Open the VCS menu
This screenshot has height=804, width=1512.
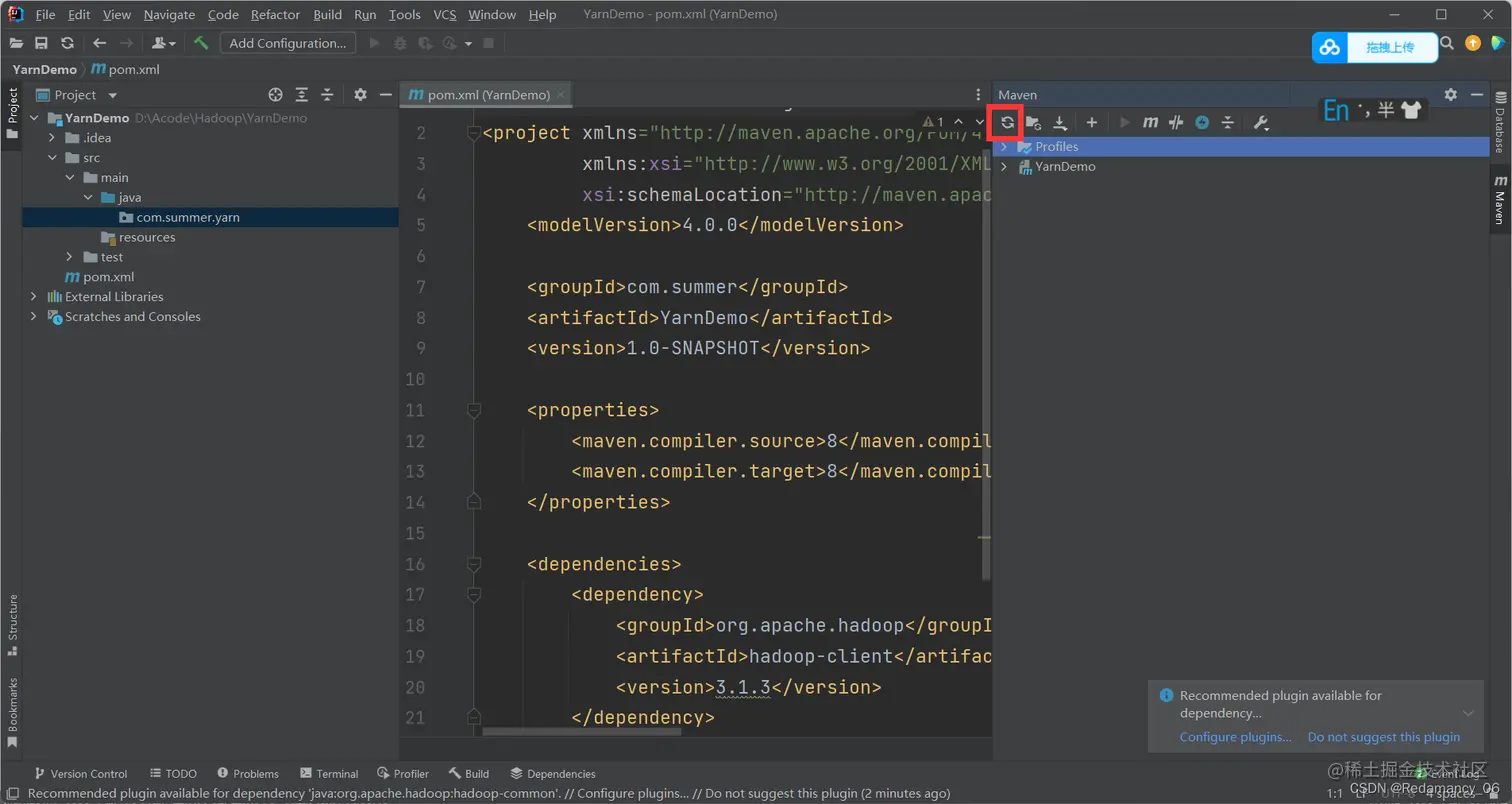[x=445, y=15]
